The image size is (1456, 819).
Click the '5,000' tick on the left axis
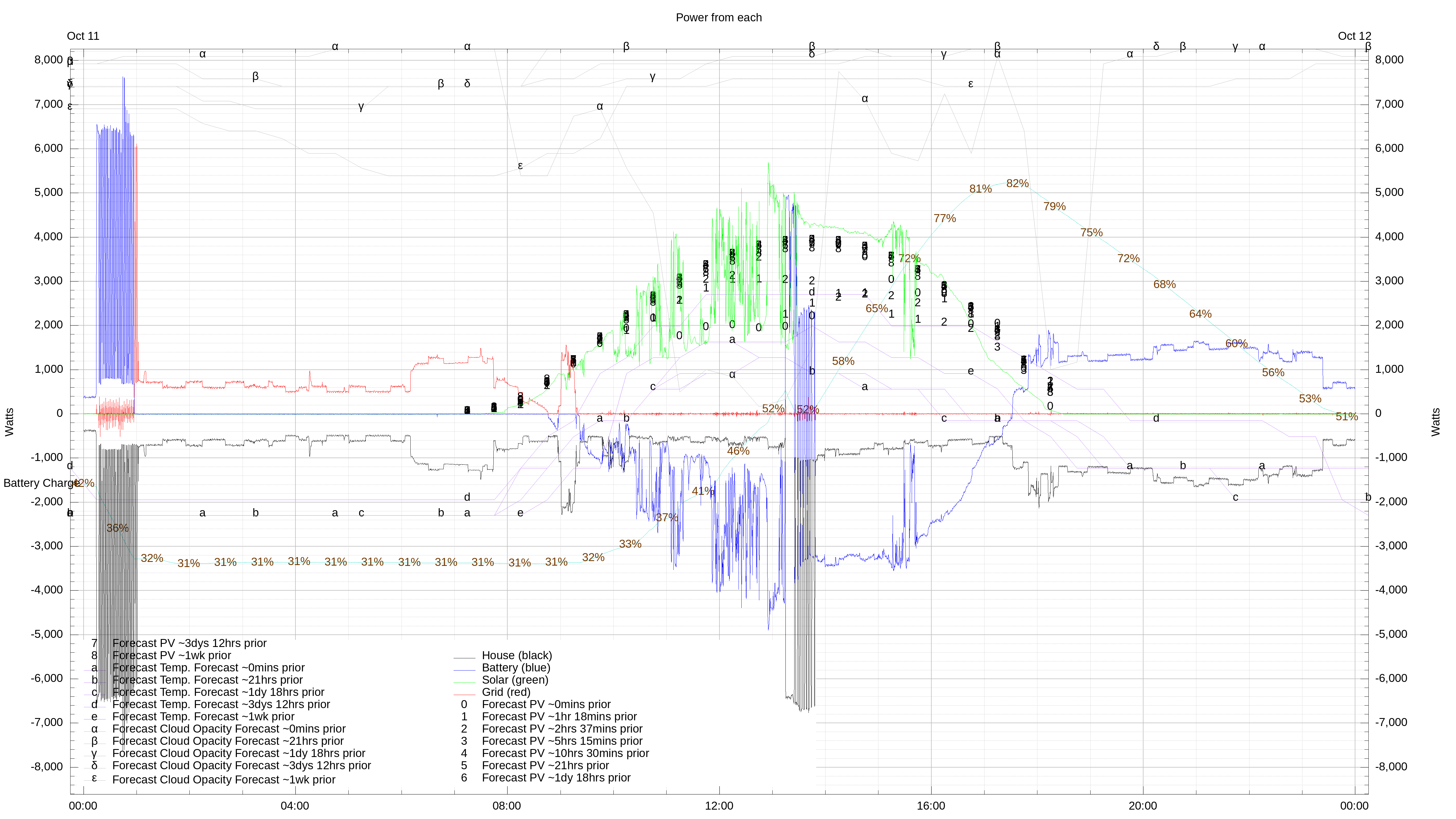click(49, 192)
